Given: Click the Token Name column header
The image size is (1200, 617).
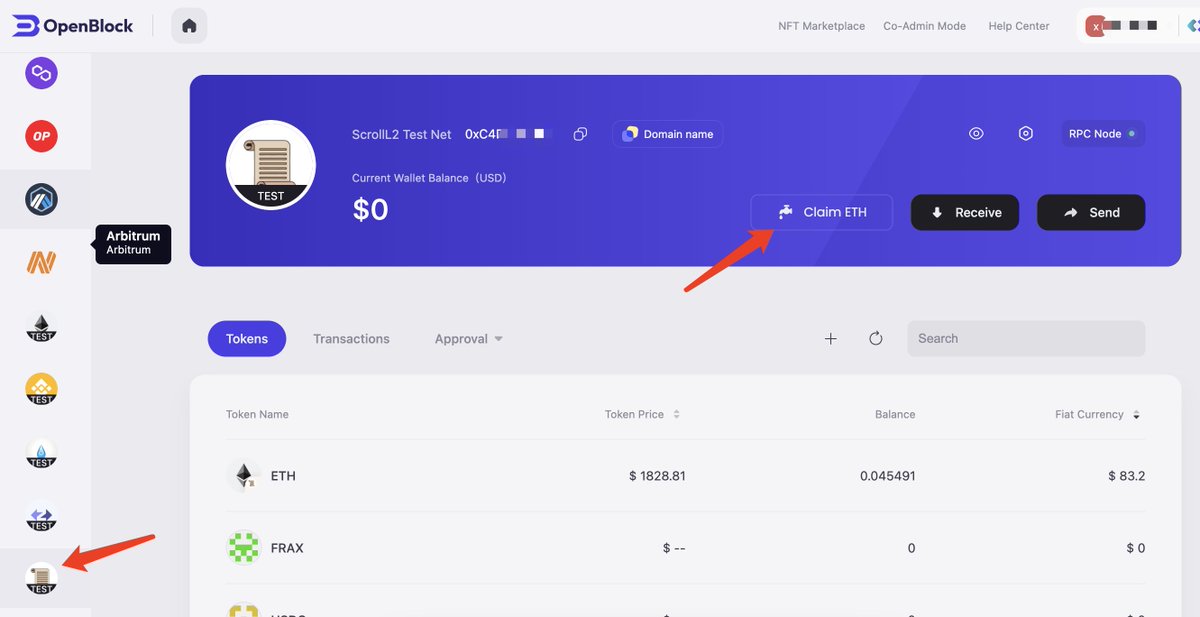Looking at the screenshot, I should [x=257, y=414].
